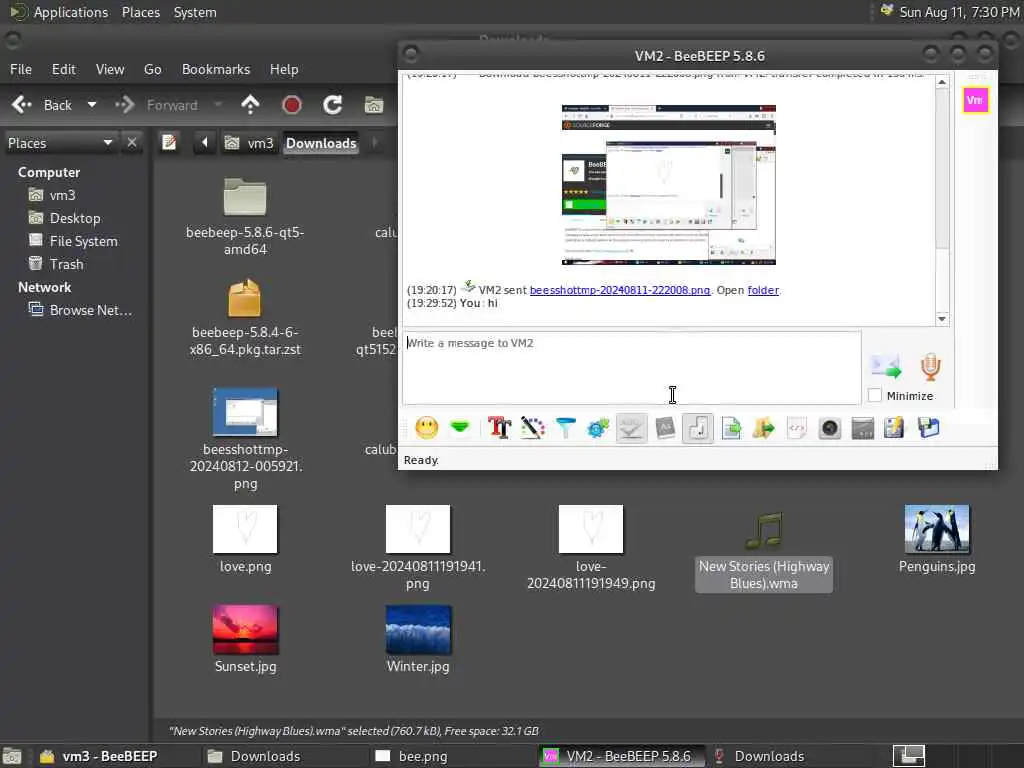Viewport: 1024px width, 768px height.
Task: Click the Back button in file manager
Action: (x=42, y=105)
